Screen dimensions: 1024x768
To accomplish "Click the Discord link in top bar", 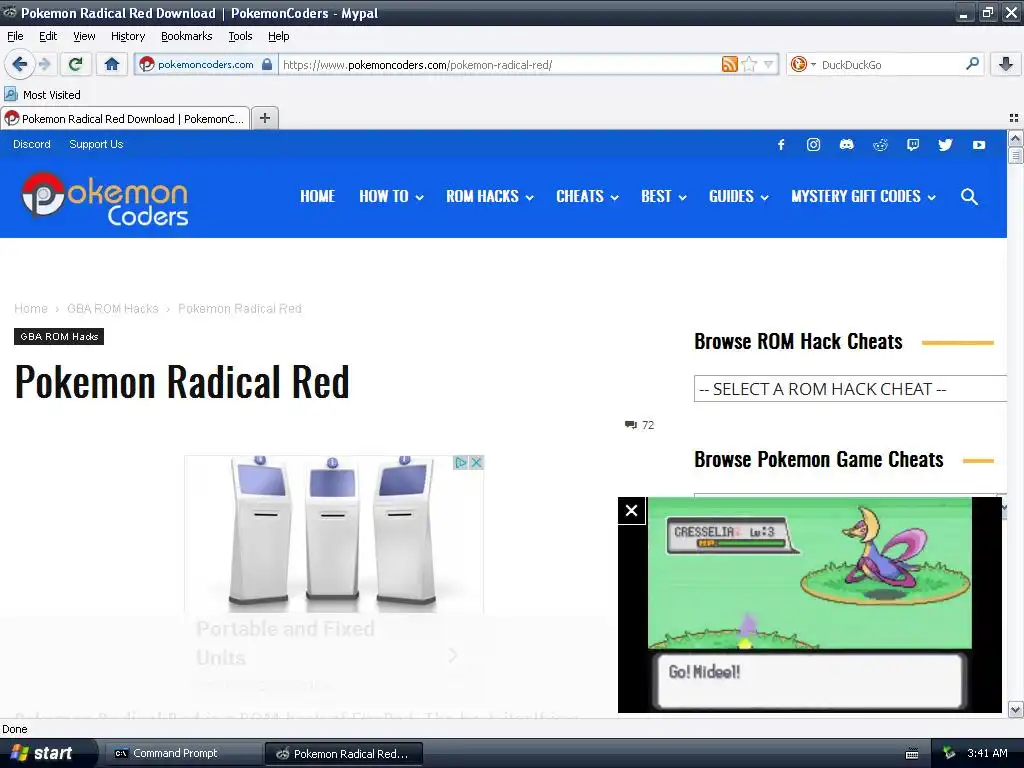I will click(x=31, y=144).
